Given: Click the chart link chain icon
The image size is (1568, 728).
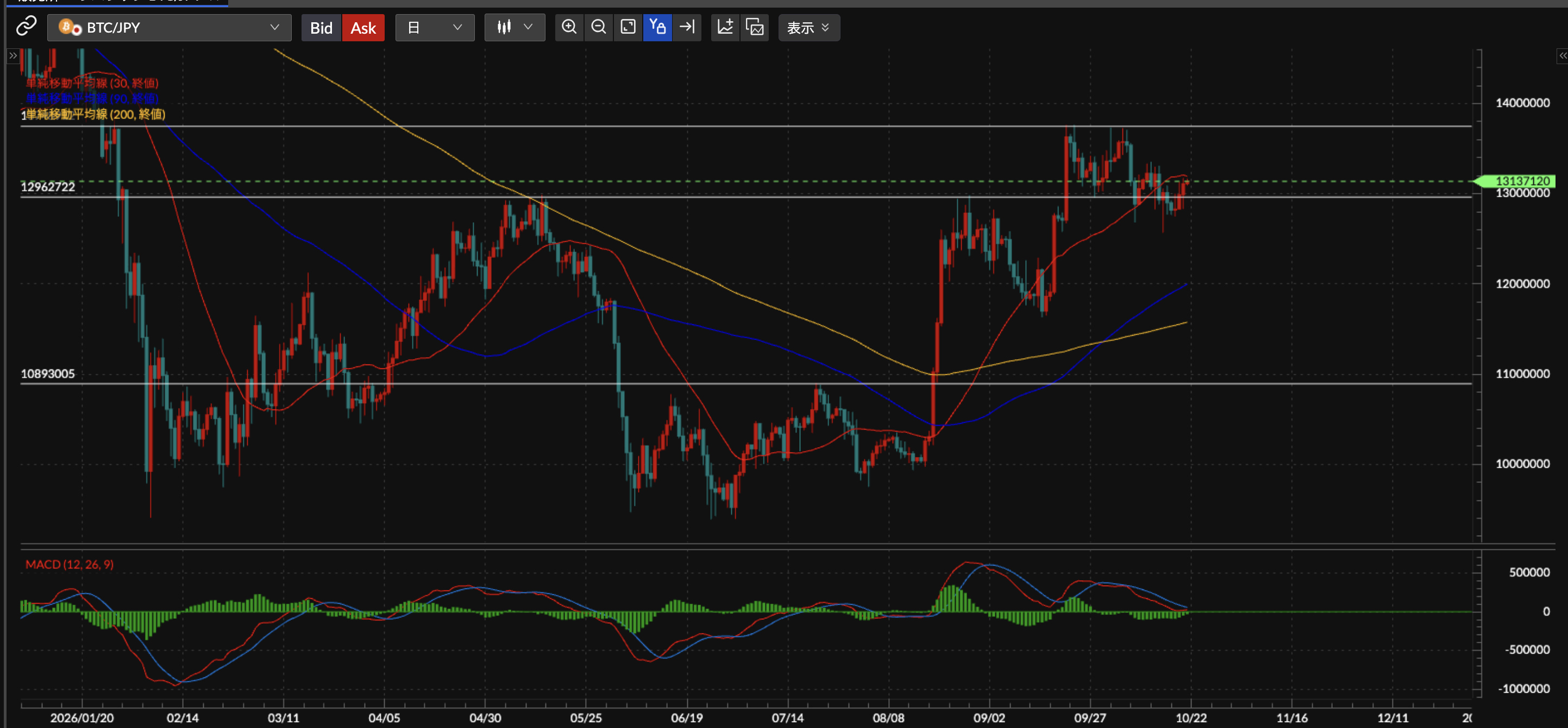Looking at the screenshot, I should click(26, 26).
